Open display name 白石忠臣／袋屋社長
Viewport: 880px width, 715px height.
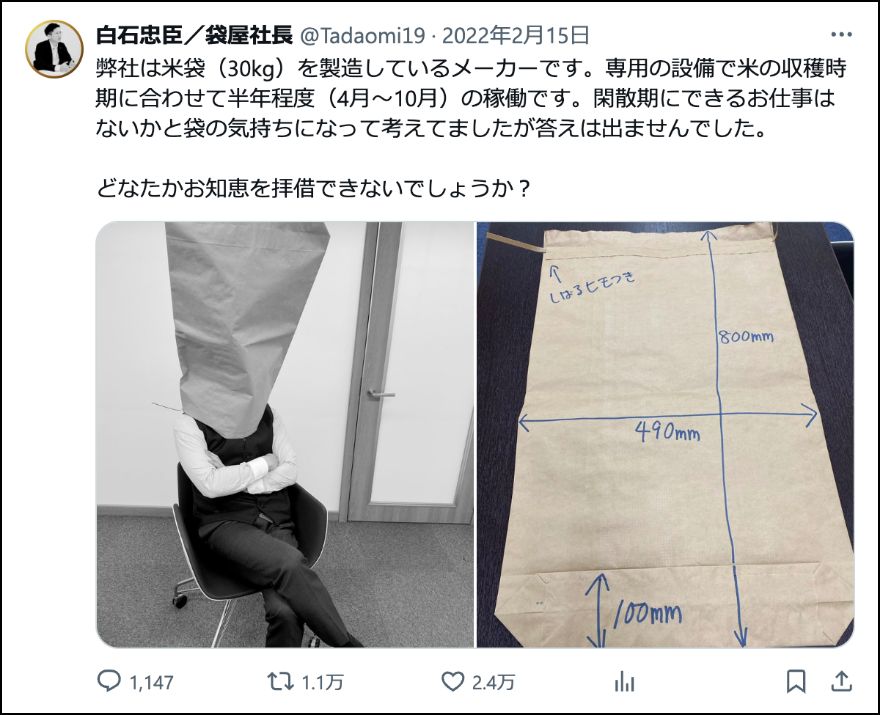coord(195,35)
